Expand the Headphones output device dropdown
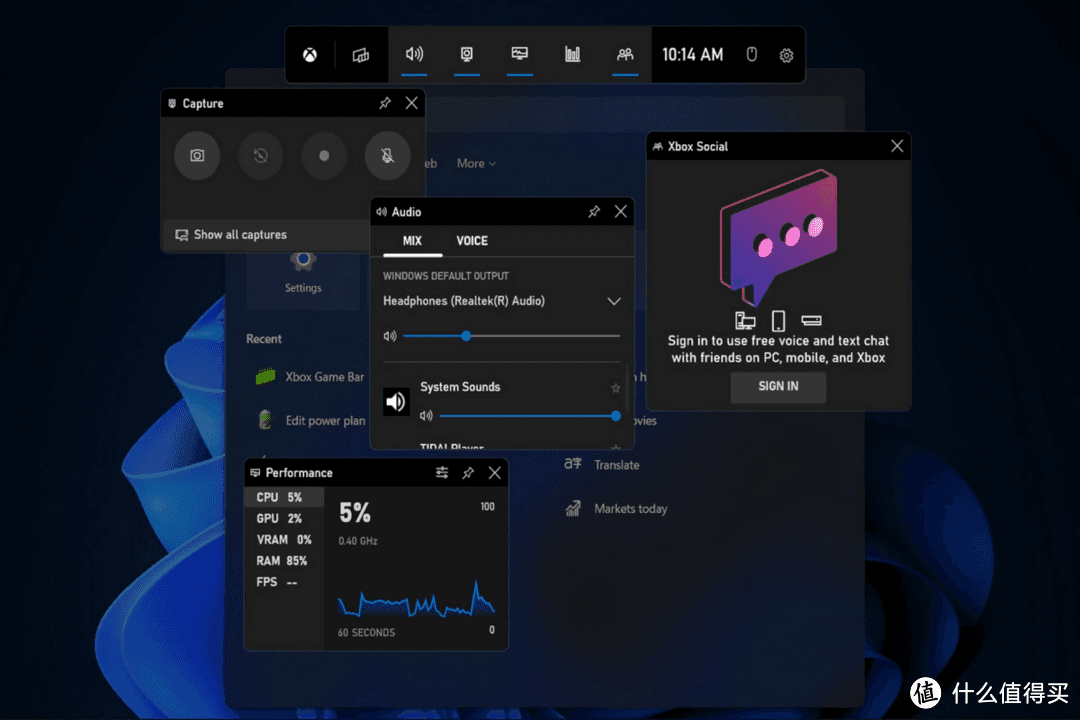Screen dimensions: 1080x720 613,301
